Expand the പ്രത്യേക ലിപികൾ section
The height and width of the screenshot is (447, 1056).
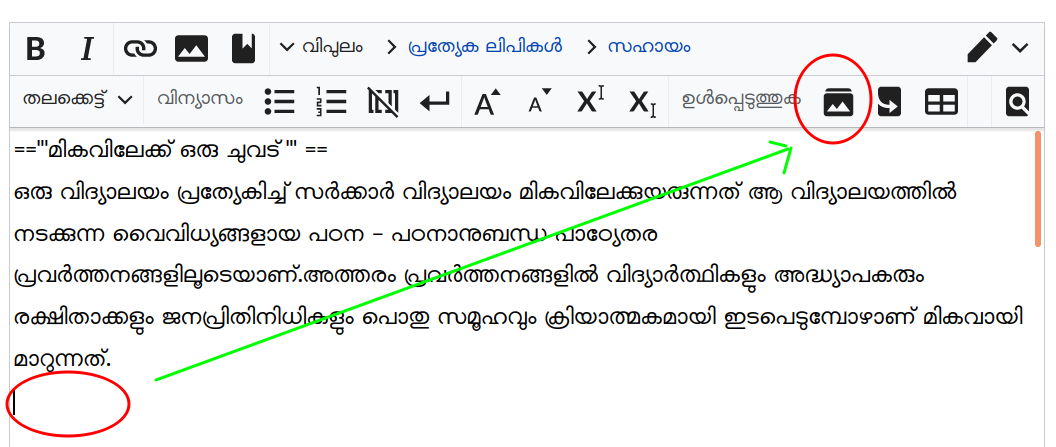pyautogui.click(x=474, y=47)
